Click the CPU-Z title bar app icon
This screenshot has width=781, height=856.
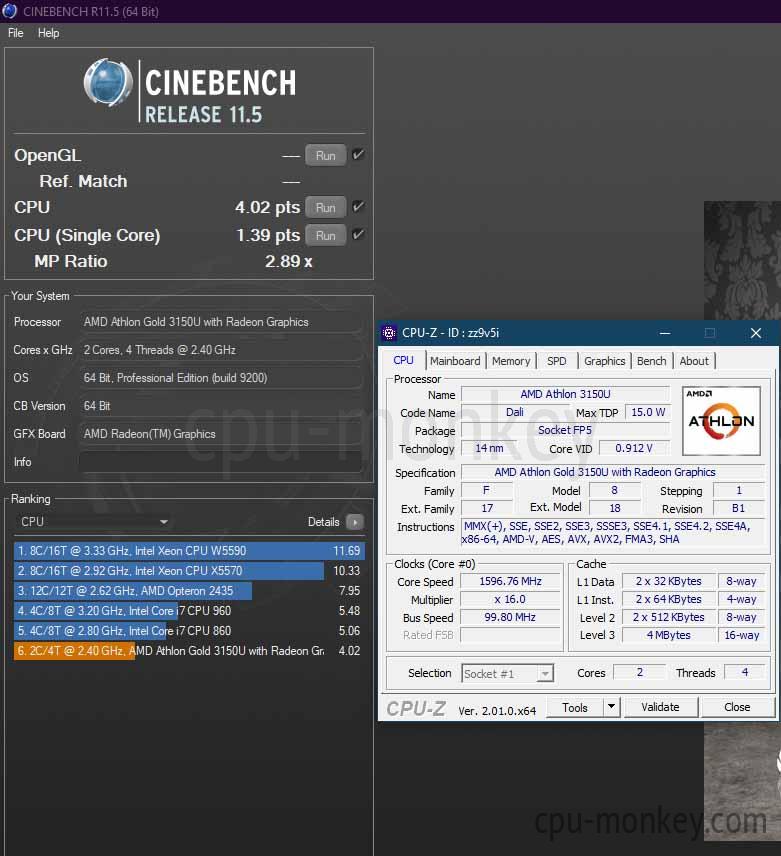click(389, 333)
